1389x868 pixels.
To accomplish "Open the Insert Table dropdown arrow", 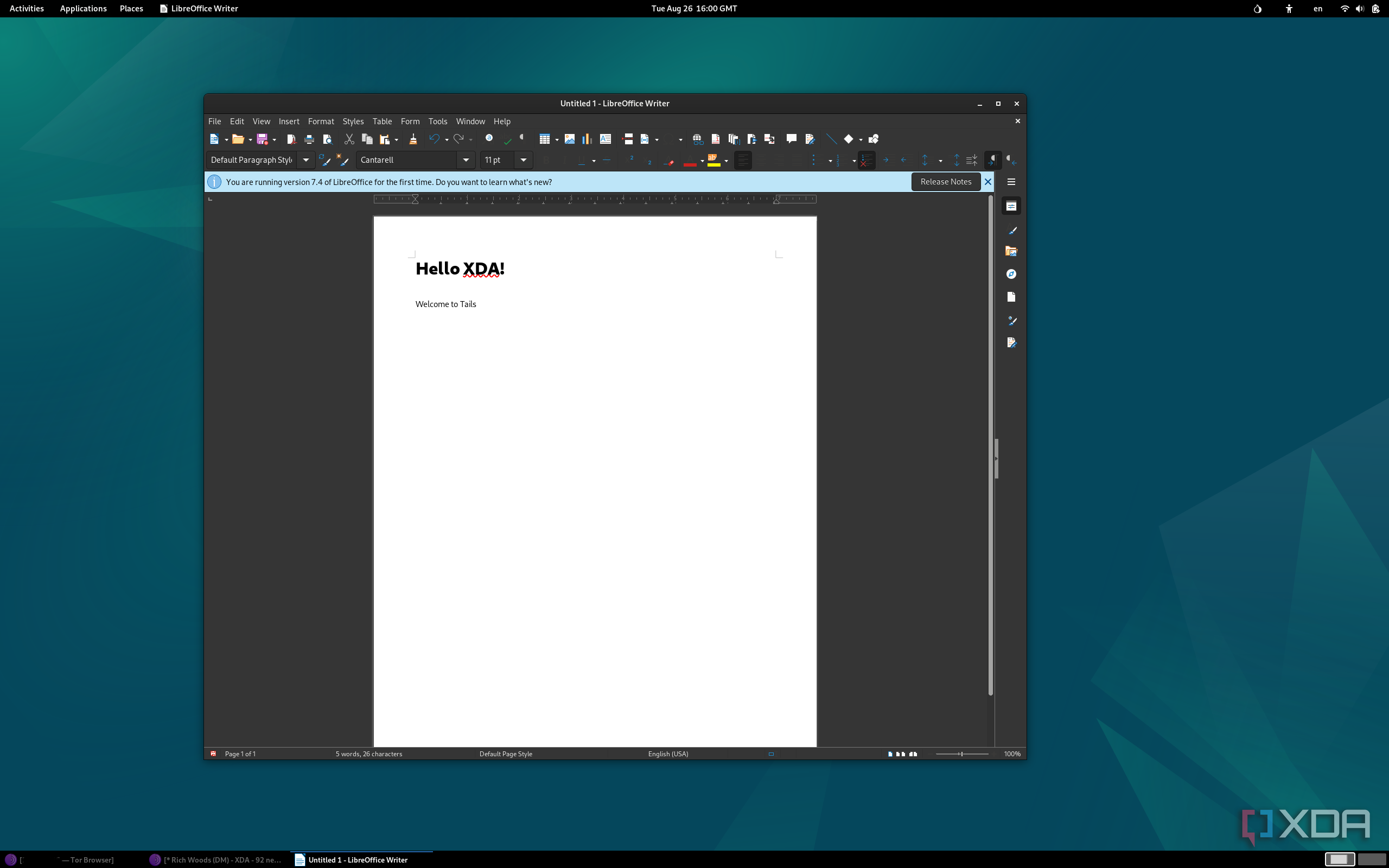I will 557,139.
